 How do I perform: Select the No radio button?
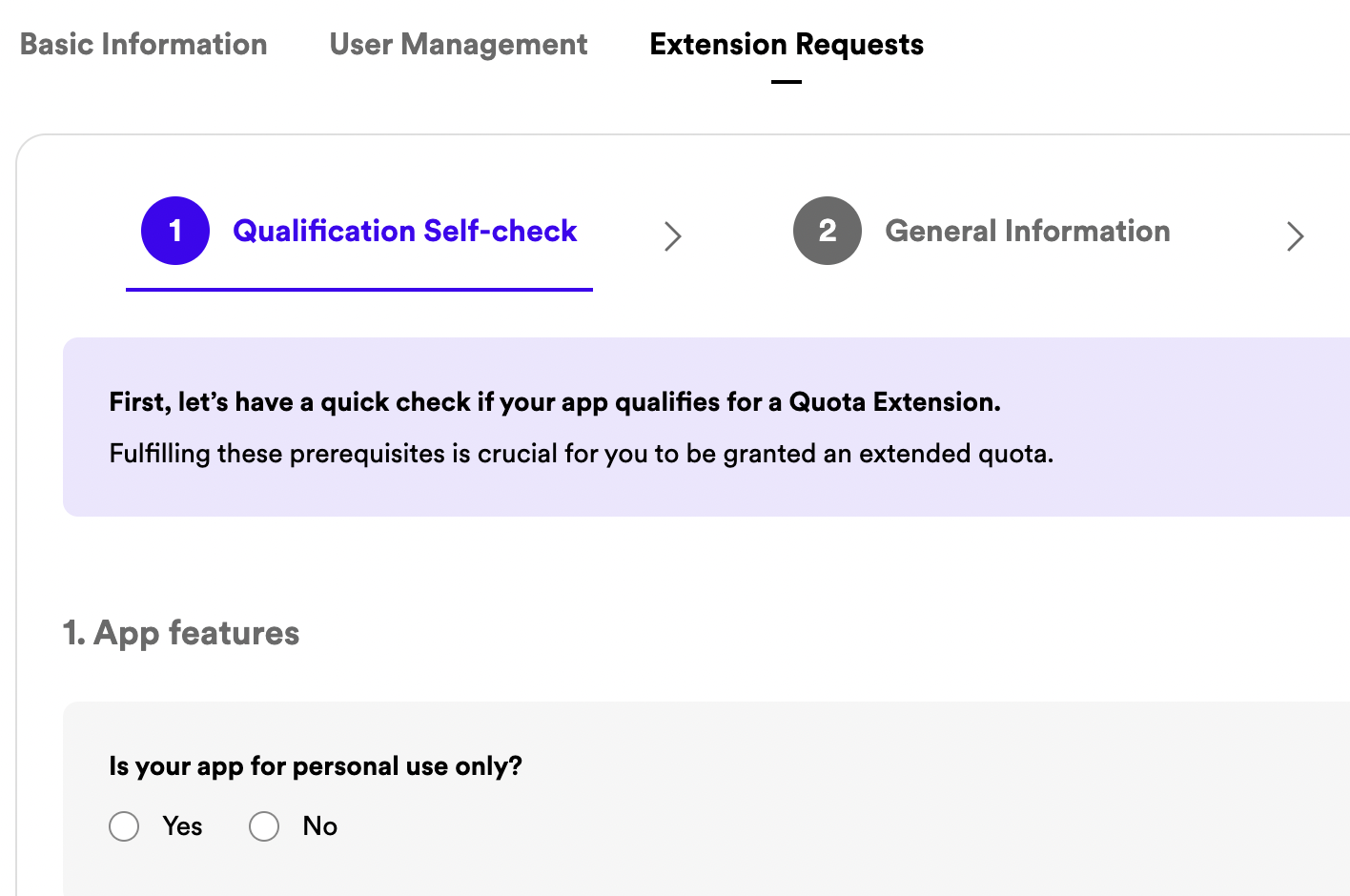tap(264, 826)
